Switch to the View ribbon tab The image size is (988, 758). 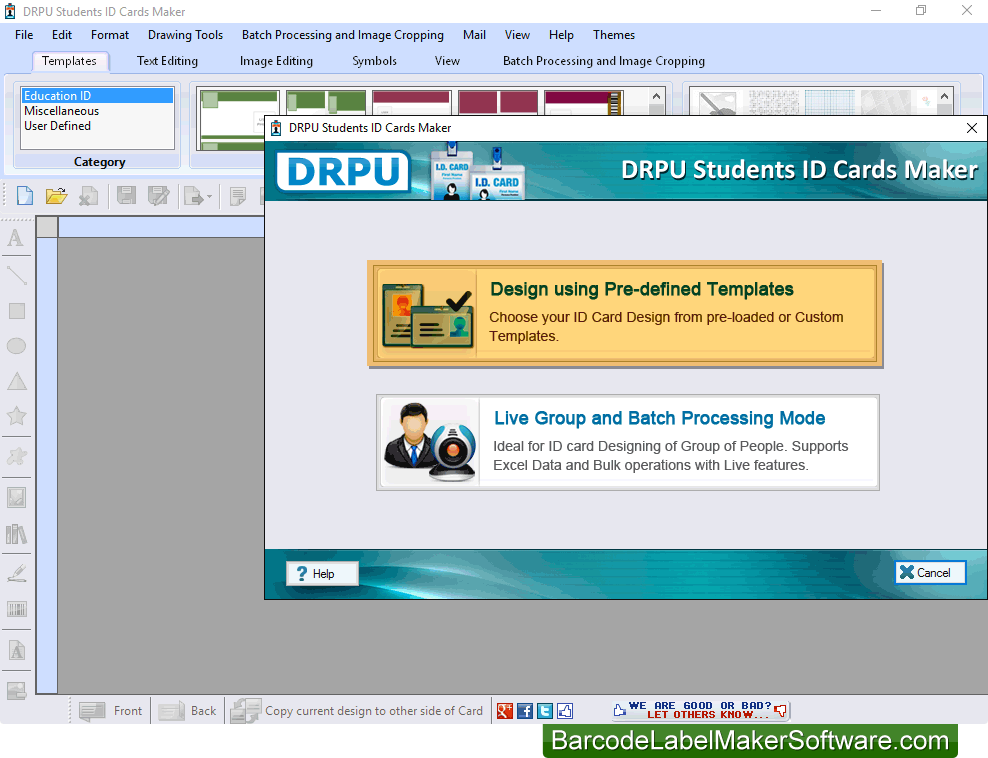tap(447, 61)
